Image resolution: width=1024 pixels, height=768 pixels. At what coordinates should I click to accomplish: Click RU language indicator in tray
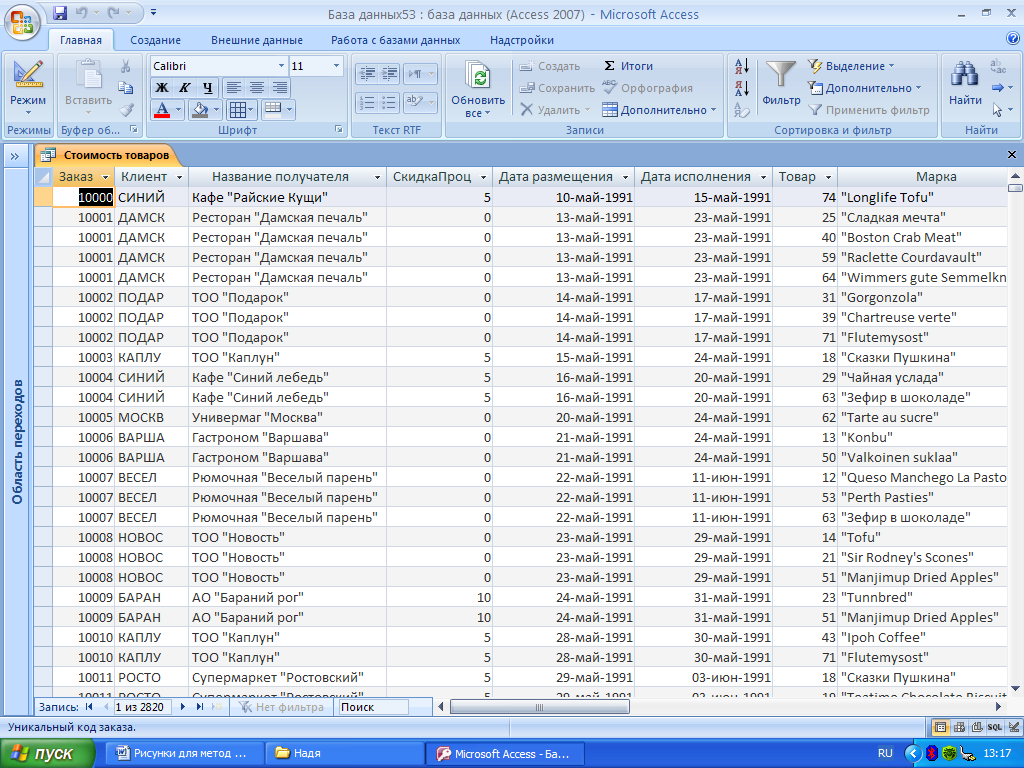point(885,753)
